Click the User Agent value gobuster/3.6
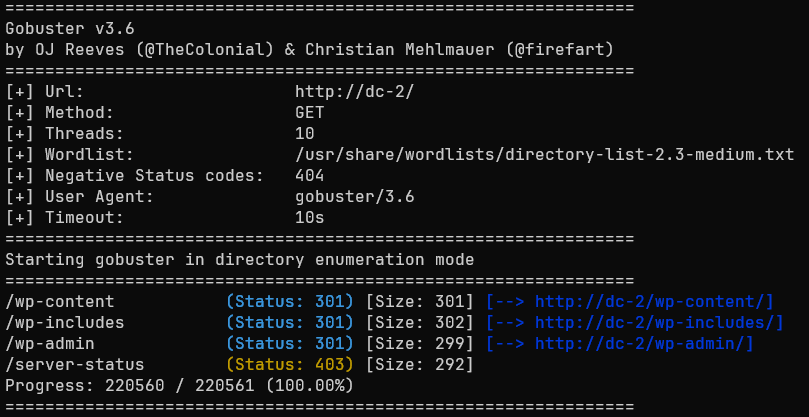Image resolution: width=809 pixels, height=417 pixels. coord(355,197)
